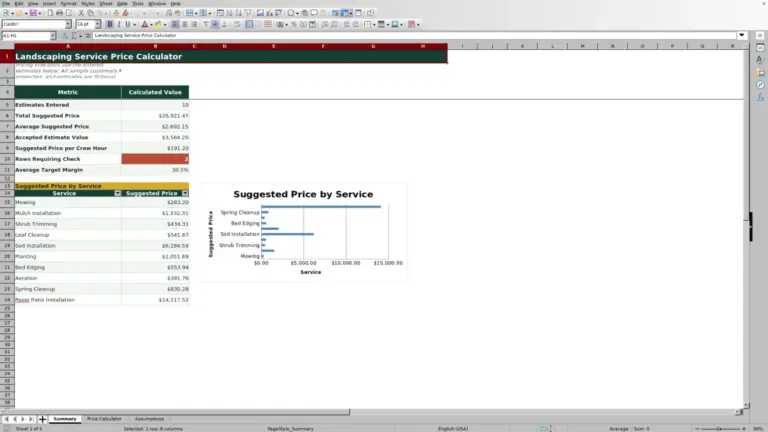
Task: Click the yellow highlight background color swatch
Action: click(x=158, y=24)
